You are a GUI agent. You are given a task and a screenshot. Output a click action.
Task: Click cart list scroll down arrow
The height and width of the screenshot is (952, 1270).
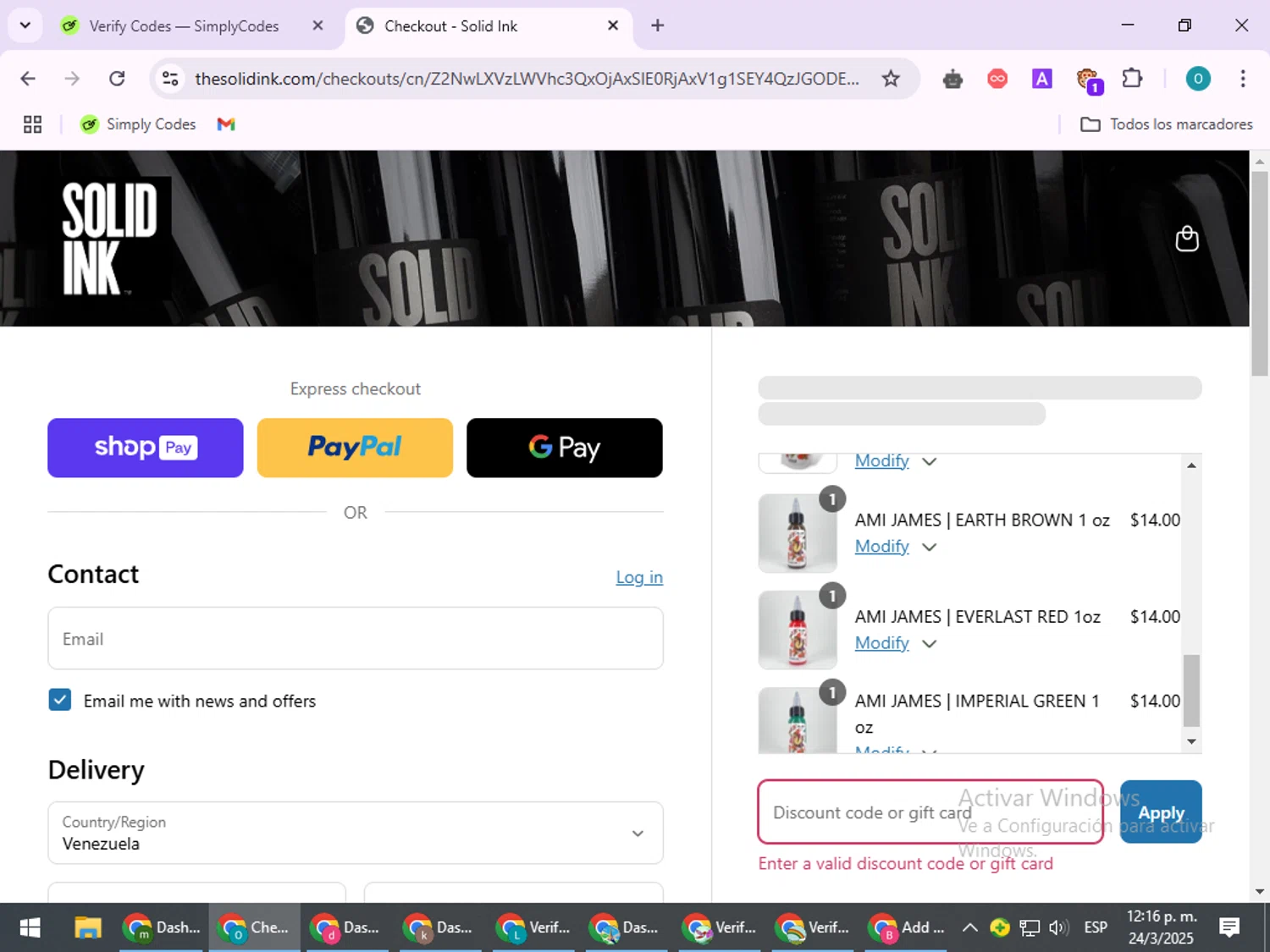tap(1191, 741)
